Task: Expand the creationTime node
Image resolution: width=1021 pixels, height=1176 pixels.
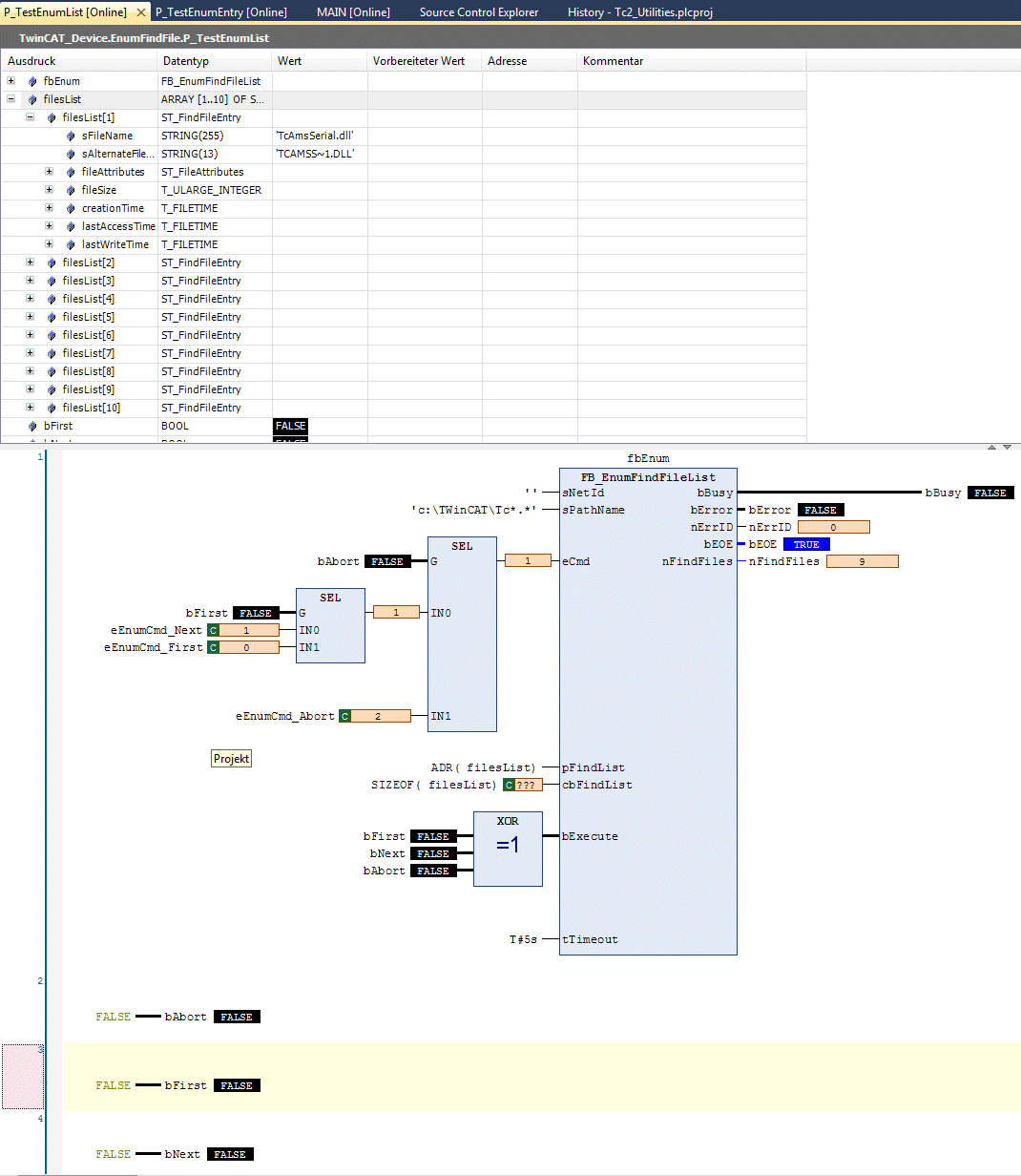Action: [x=49, y=208]
